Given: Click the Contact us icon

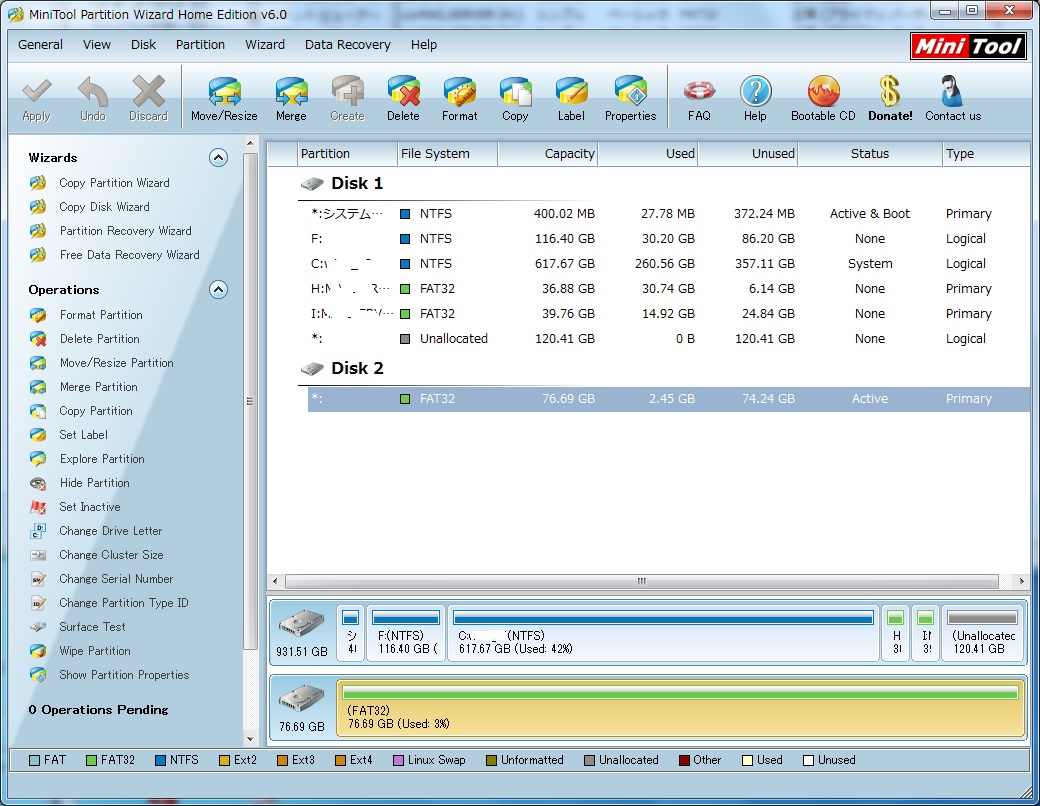Looking at the screenshot, I should click(953, 100).
